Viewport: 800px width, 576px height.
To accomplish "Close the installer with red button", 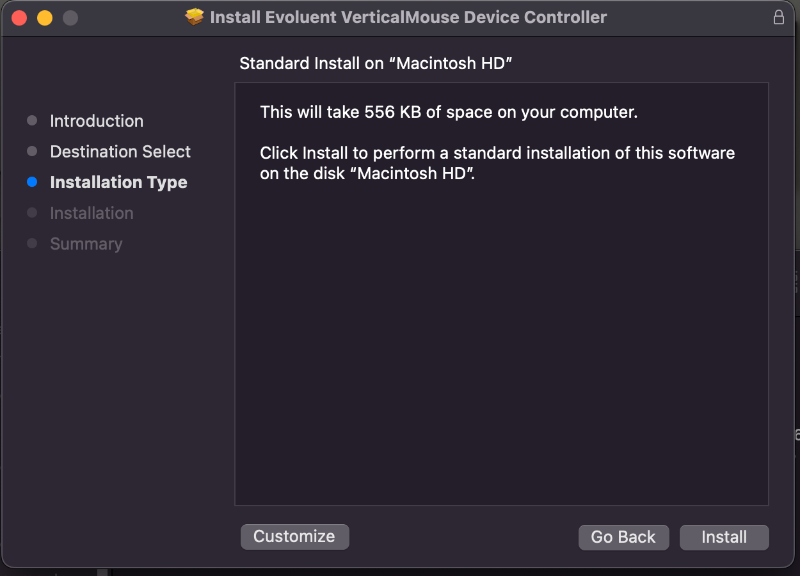I will tap(19, 18).
